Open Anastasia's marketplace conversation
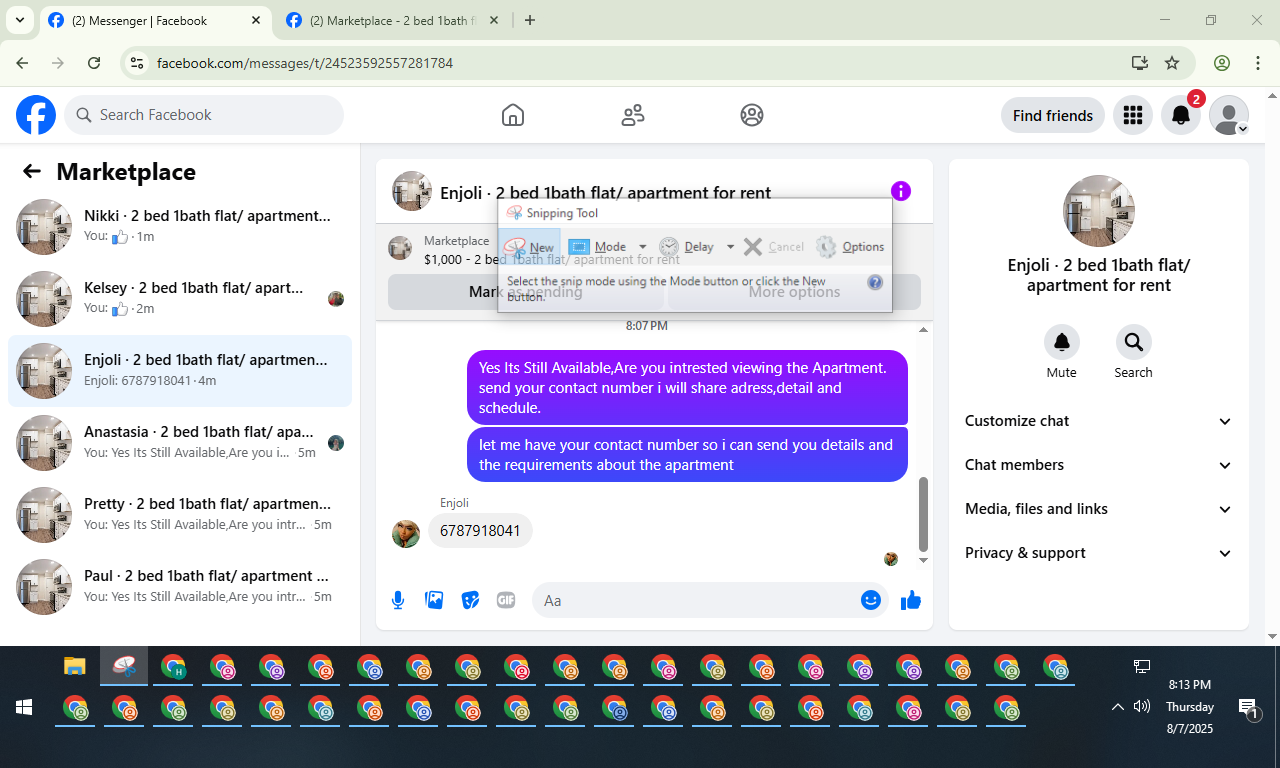The height and width of the screenshot is (768, 1280). [180, 443]
